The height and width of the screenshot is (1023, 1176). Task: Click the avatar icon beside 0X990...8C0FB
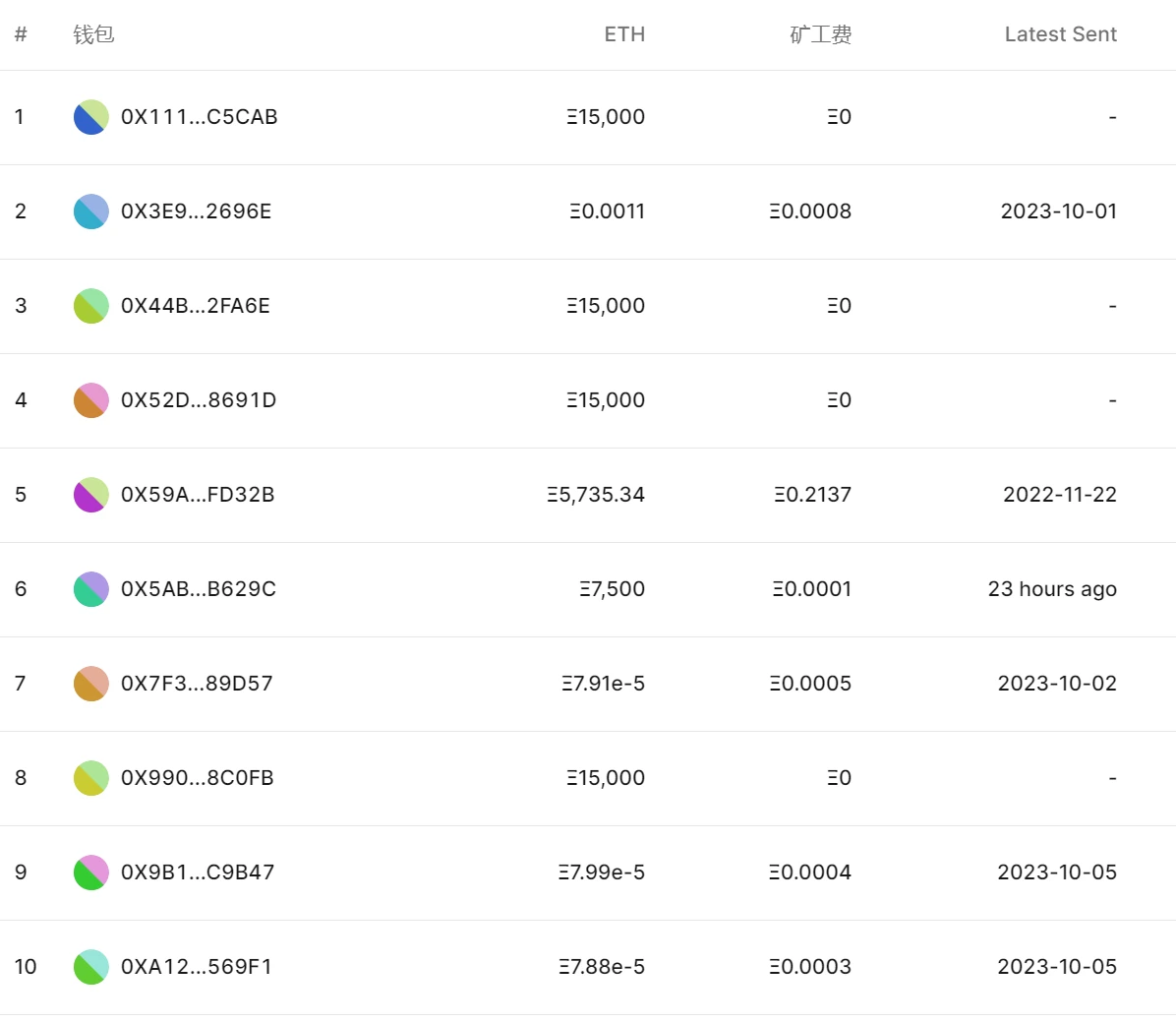[x=90, y=778]
